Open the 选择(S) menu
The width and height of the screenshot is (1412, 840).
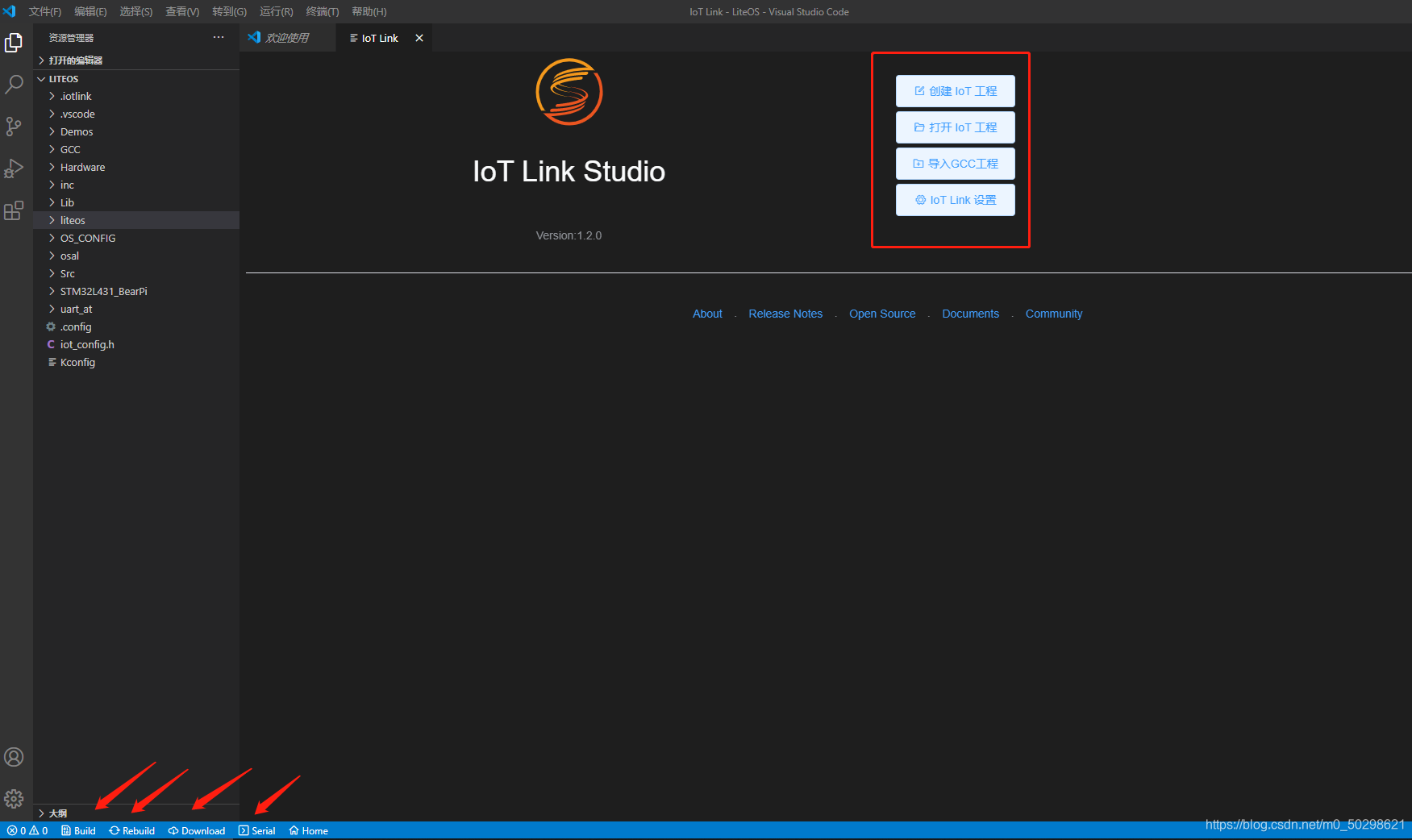click(136, 11)
